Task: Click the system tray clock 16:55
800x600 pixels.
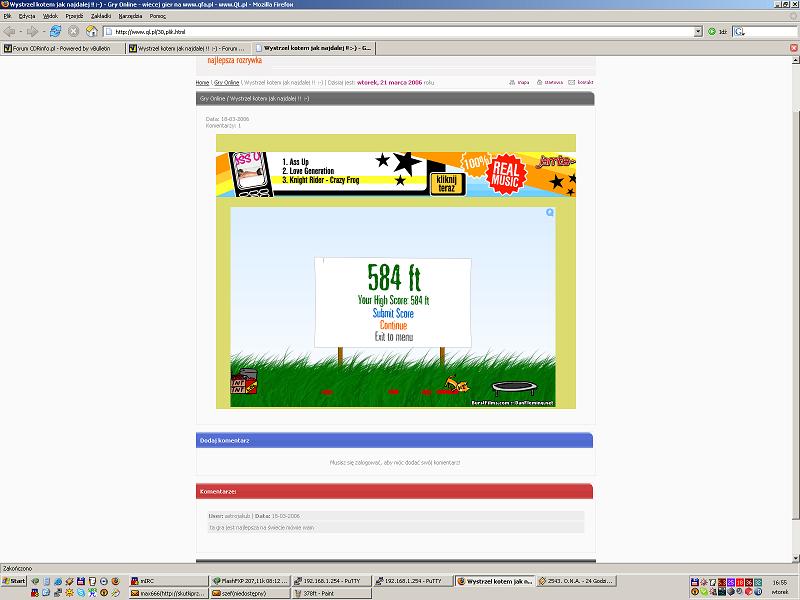Action: (x=780, y=582)
